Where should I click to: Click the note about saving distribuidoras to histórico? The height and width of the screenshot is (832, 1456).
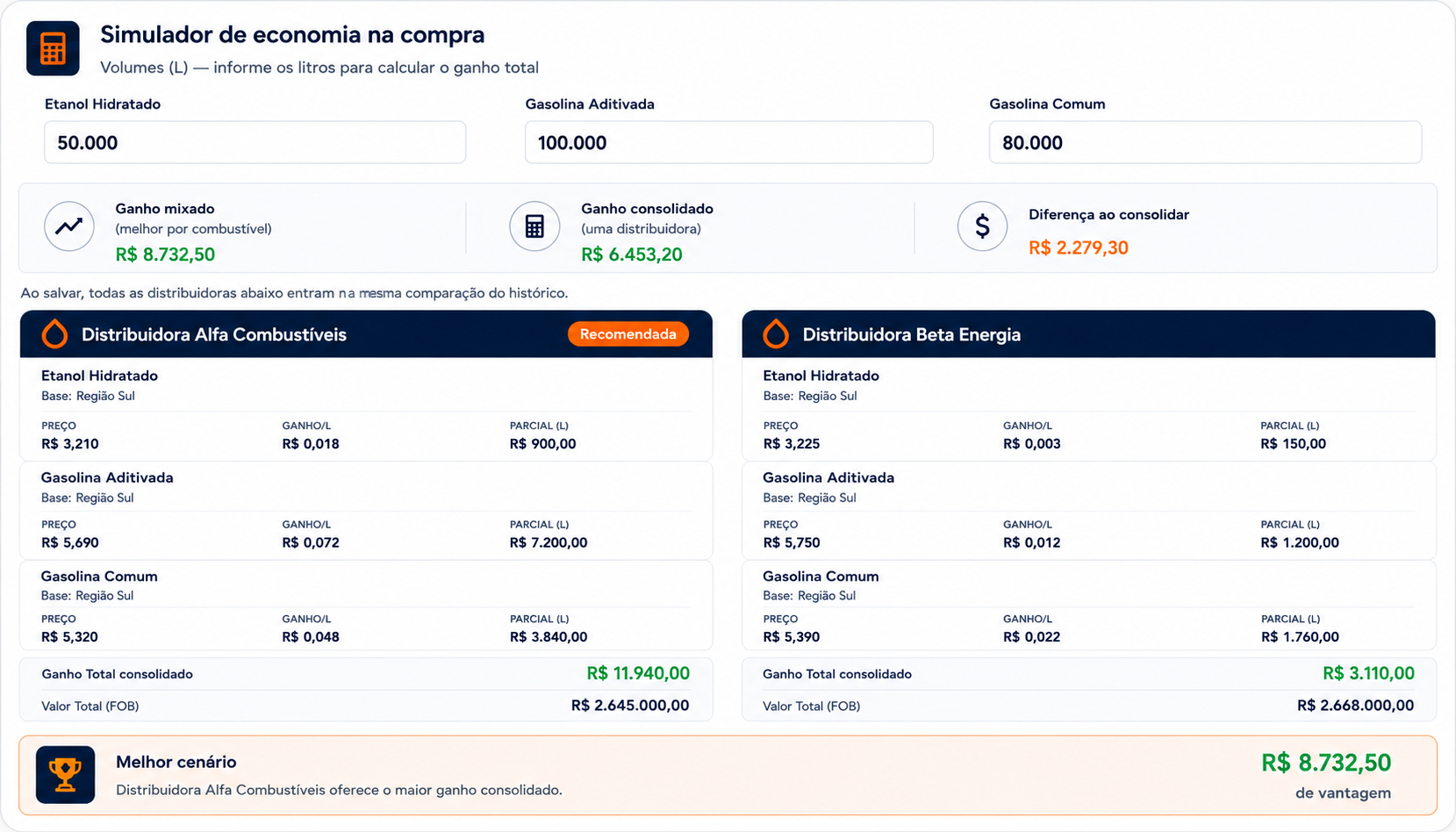294,293
